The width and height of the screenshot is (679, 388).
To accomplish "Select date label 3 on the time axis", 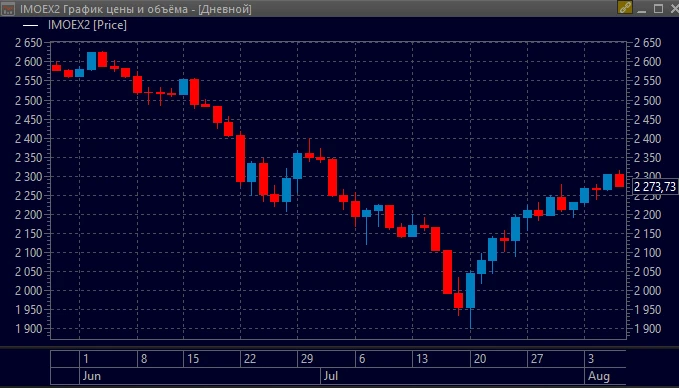I will (x=591, y=359).
